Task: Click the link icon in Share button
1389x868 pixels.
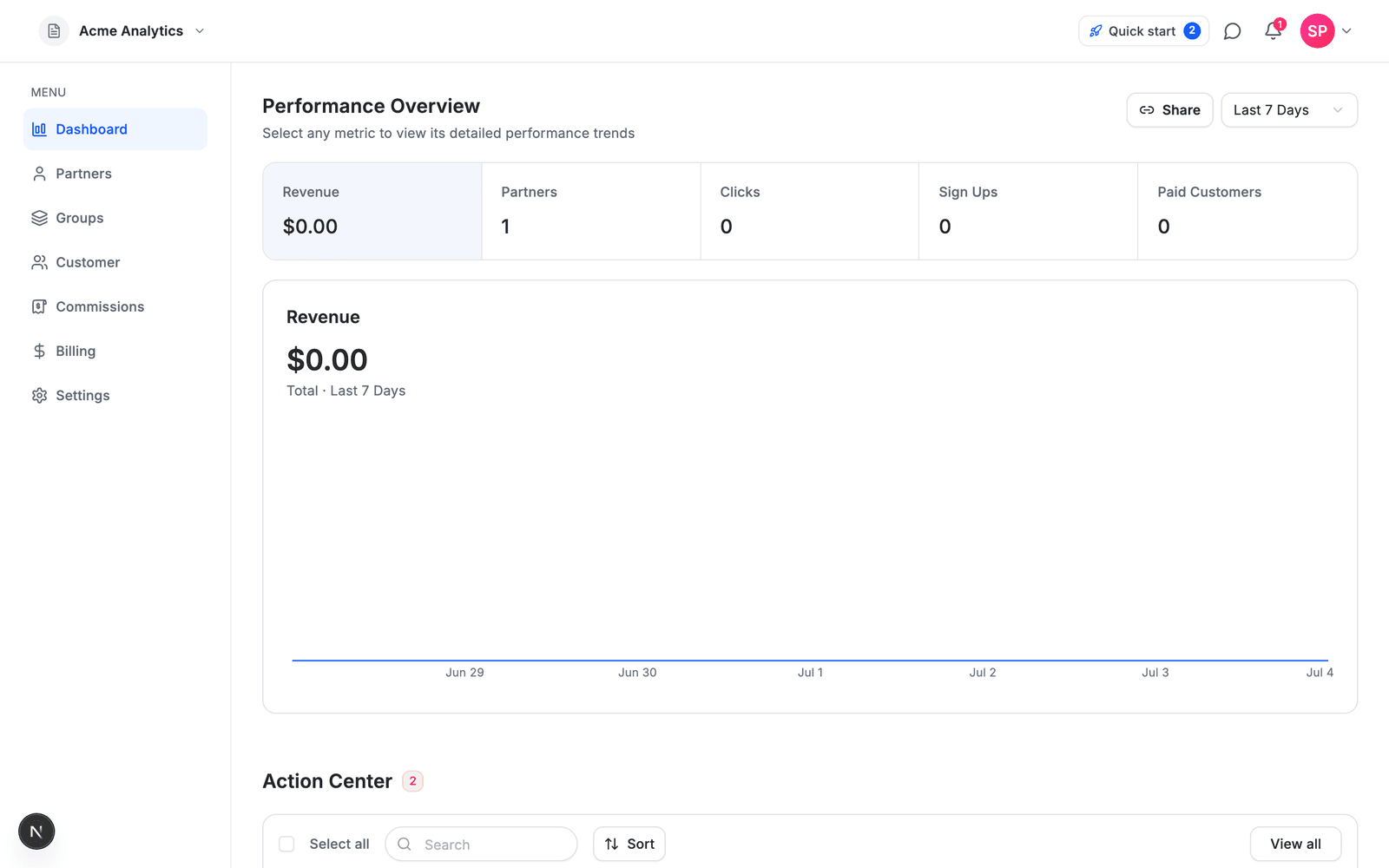Action: point(1147,110)
